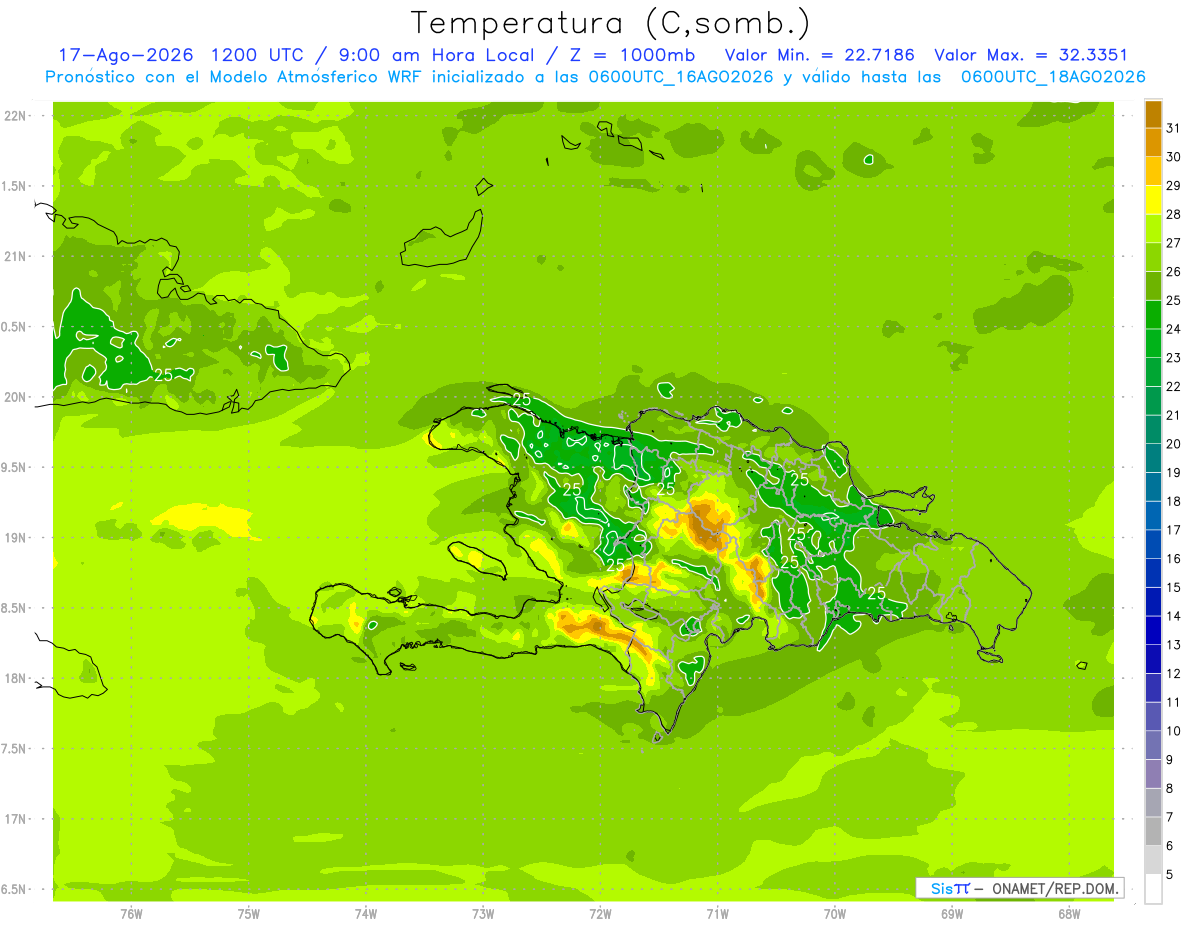Viewport: 1200px width, 927px height.
Task: Click the "31" label on the color scale
Action: point(1173,129)
